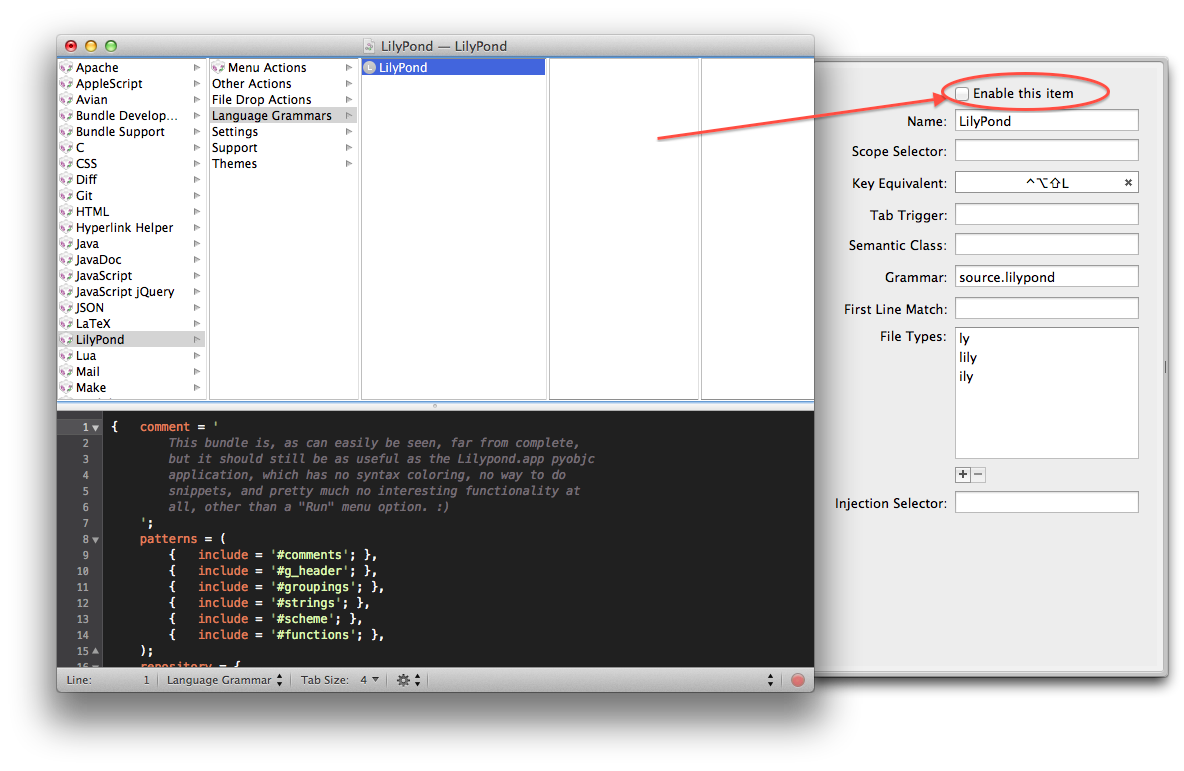Select the Mail bundle
Screen dimensions: 1184x771
click(131, 372)
